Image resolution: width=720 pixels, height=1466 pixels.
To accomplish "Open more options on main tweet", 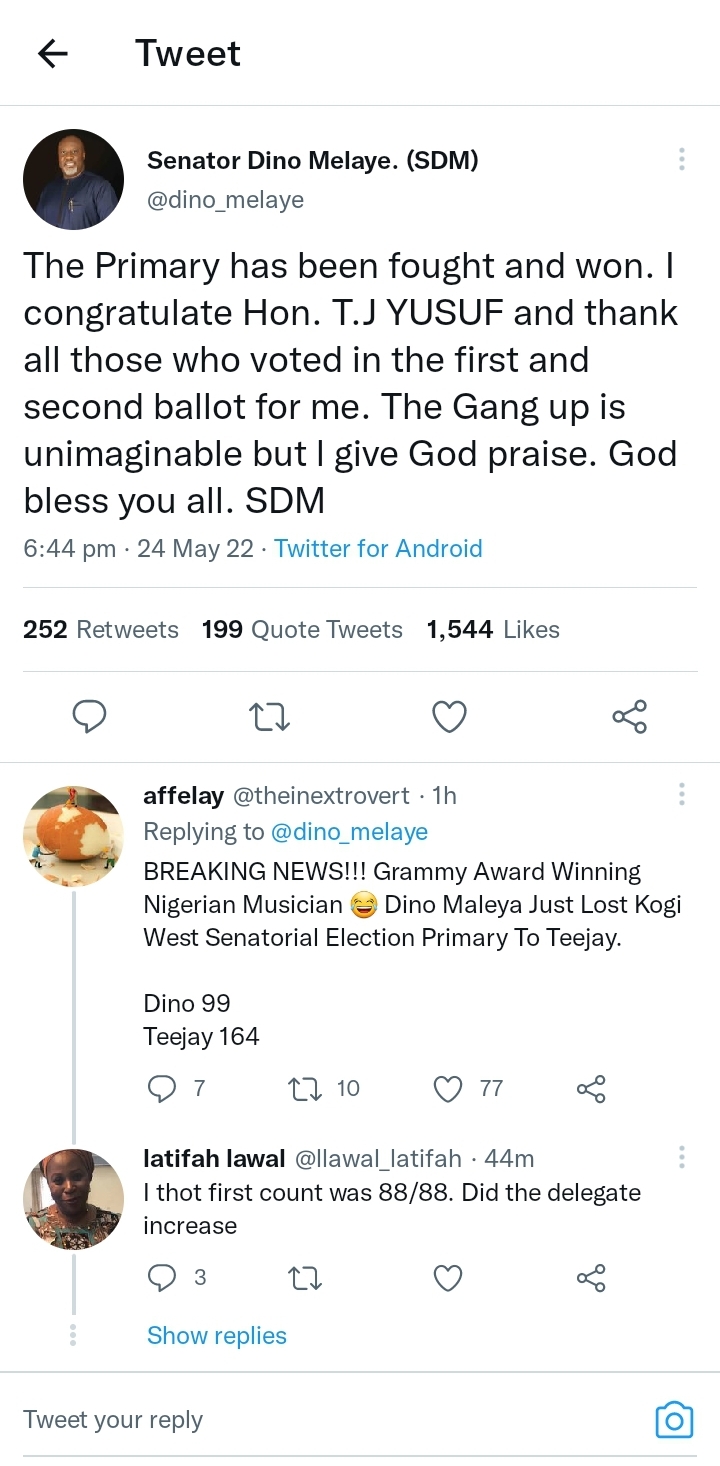I will coord(681,159).
